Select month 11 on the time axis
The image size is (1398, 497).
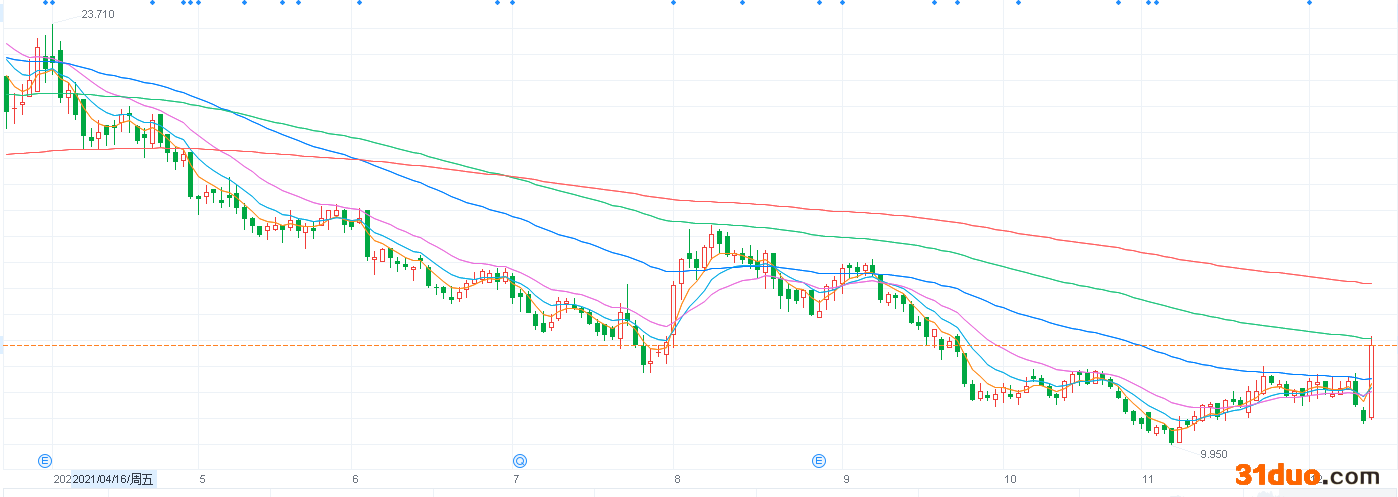point(1147,479)
